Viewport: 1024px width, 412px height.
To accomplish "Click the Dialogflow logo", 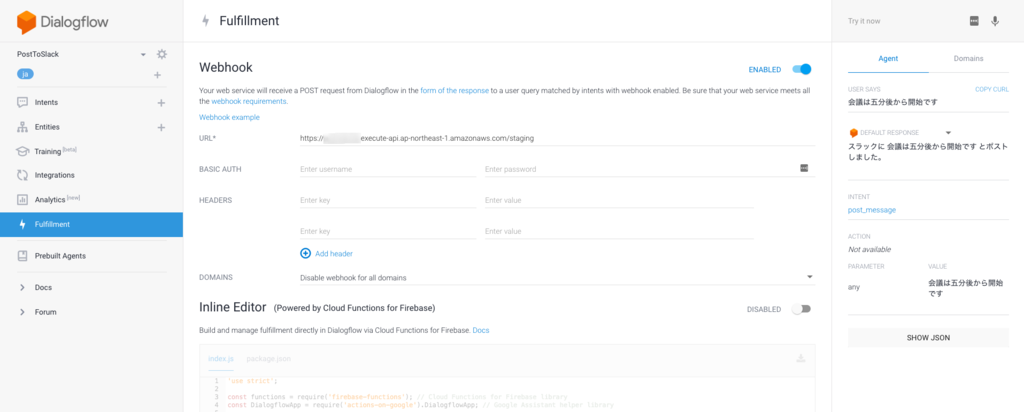I will click(63, 22).
